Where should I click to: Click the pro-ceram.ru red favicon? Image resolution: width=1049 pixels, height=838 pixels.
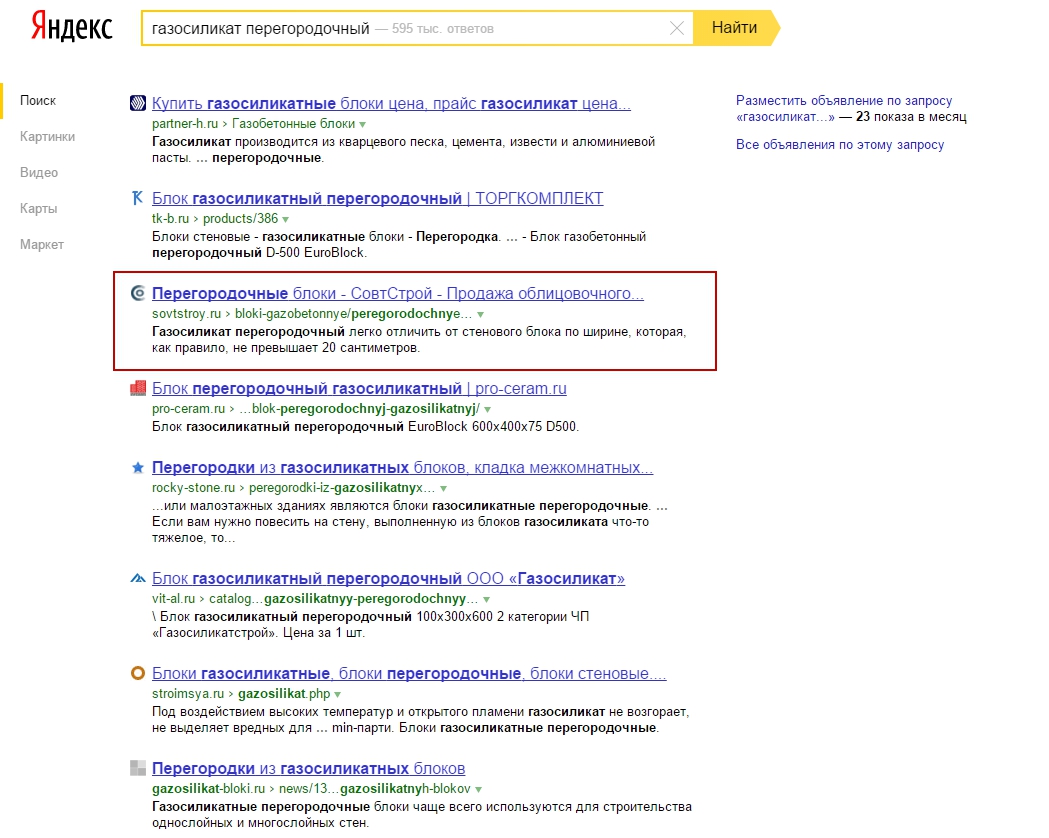(x=138, y=388)
